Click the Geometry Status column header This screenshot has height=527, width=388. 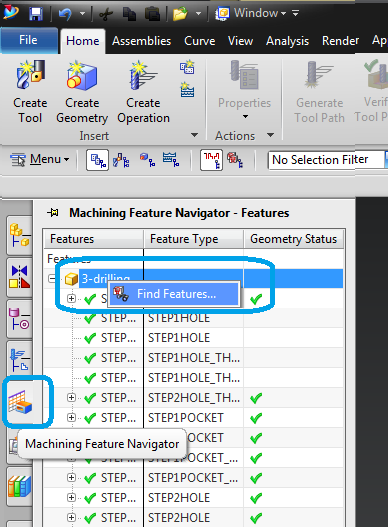coord(294,239)
